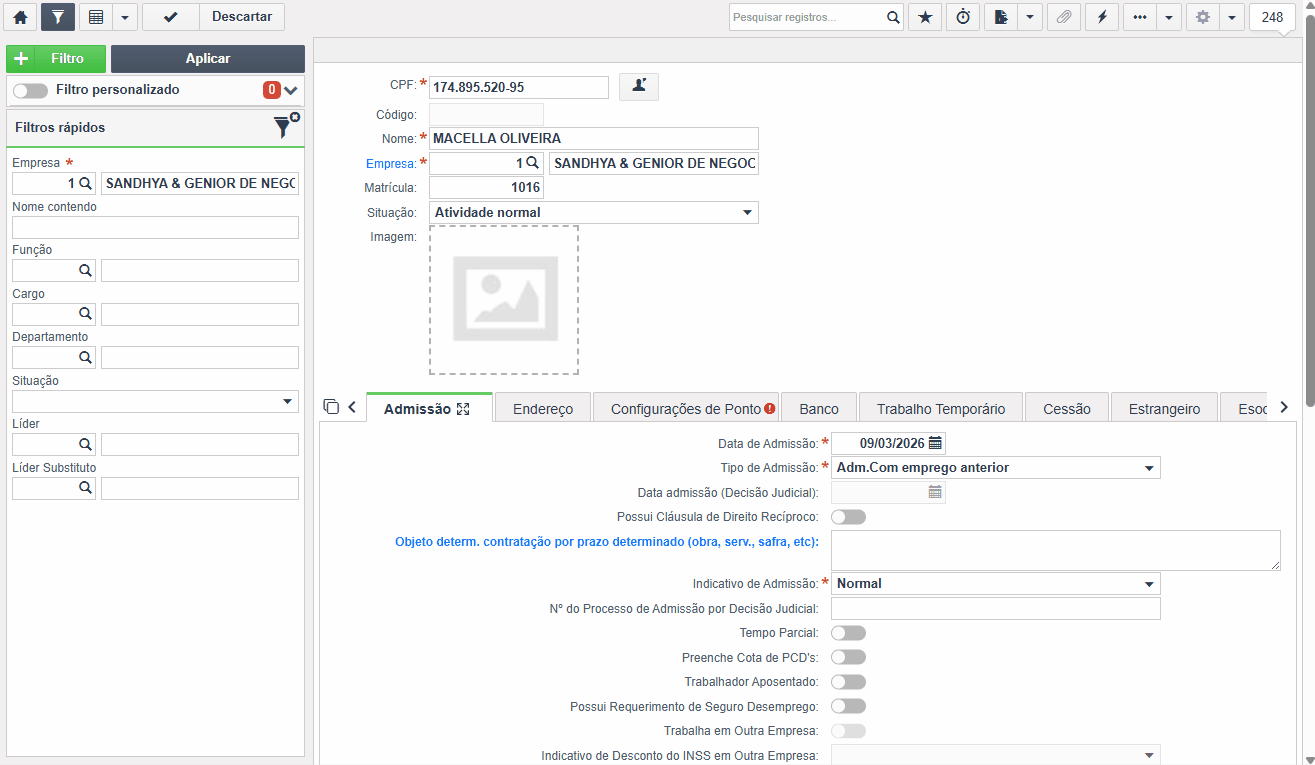Image resolution: width=1315 pixels, height=765 pixels.
Task: Mark record as favorite star icon
Action: click(925, 17)
